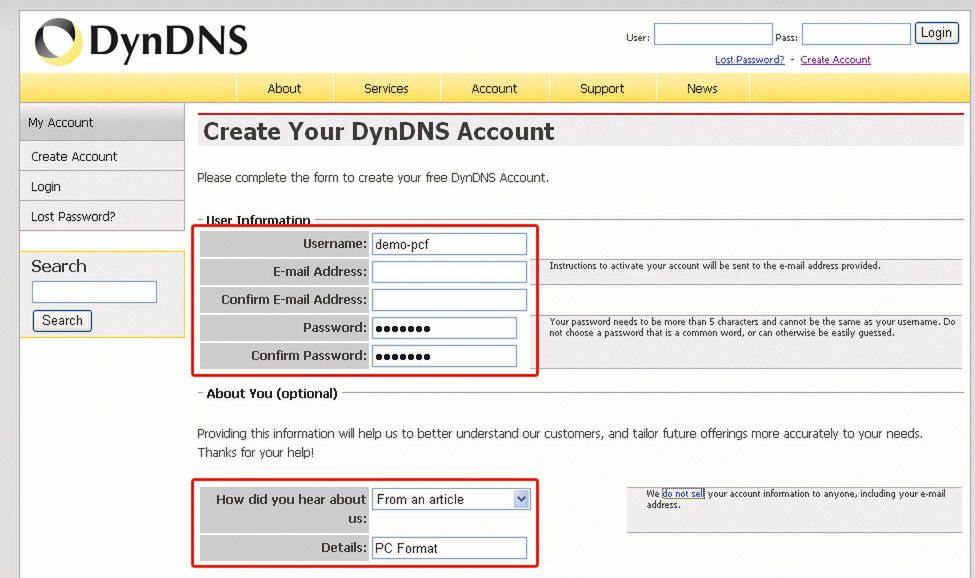Open the News menu
Viewport: 975px width, 578px height.
point(702,88)
